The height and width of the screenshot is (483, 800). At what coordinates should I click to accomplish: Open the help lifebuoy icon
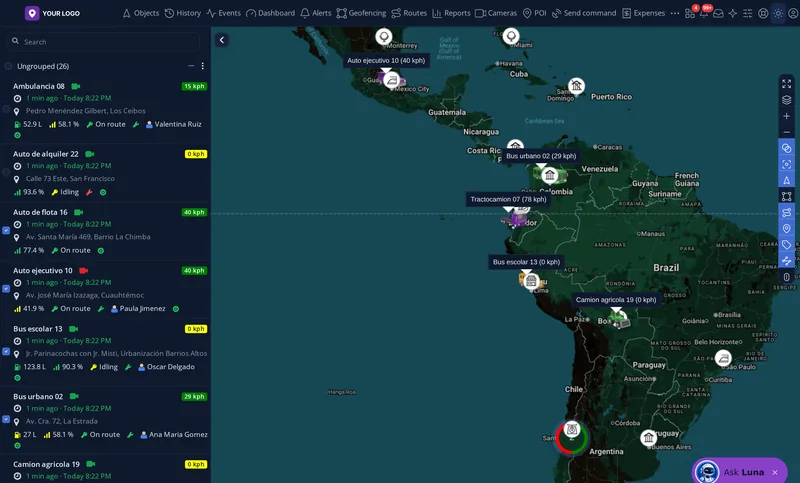(x=763, y=14)
